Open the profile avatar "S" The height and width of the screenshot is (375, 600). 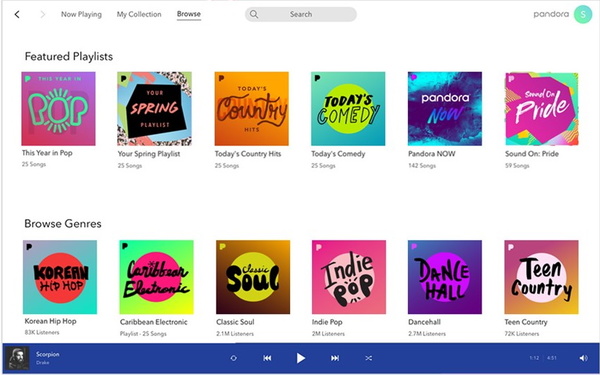point(583,15)
